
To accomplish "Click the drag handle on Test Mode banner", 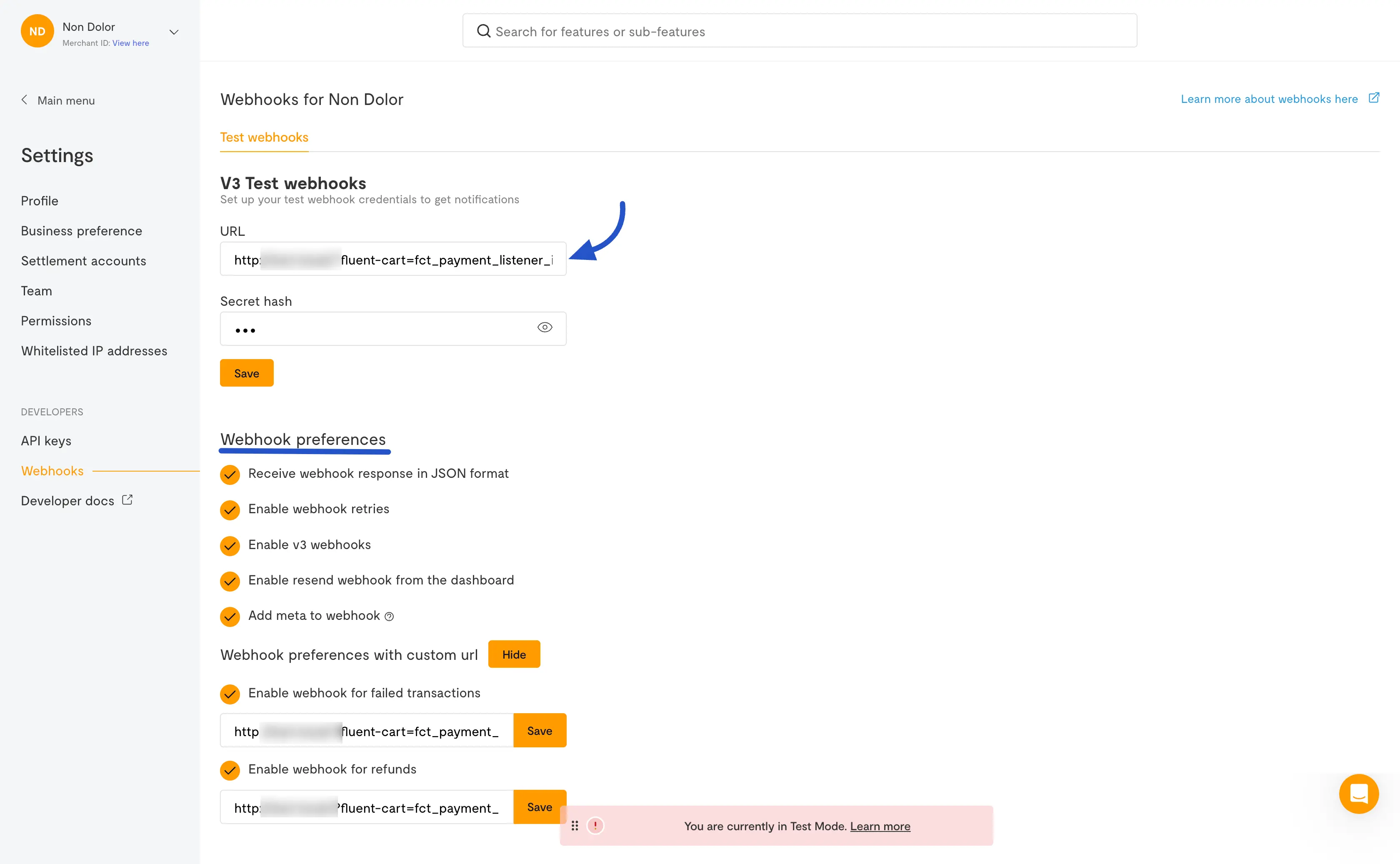I will (x=575, y=826).
